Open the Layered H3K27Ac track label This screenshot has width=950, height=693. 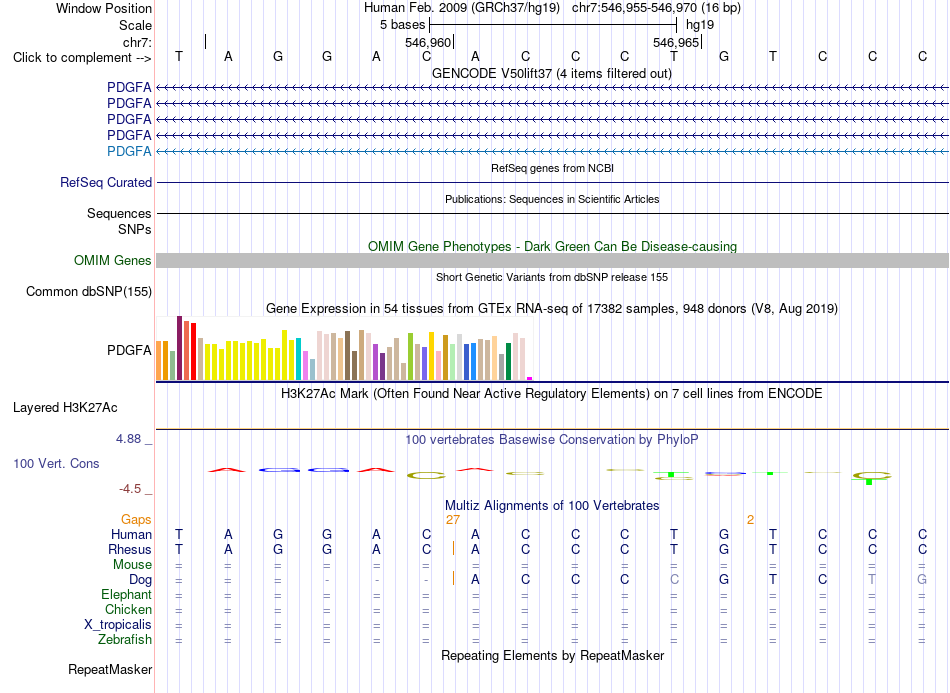click(x=65, y=408)
